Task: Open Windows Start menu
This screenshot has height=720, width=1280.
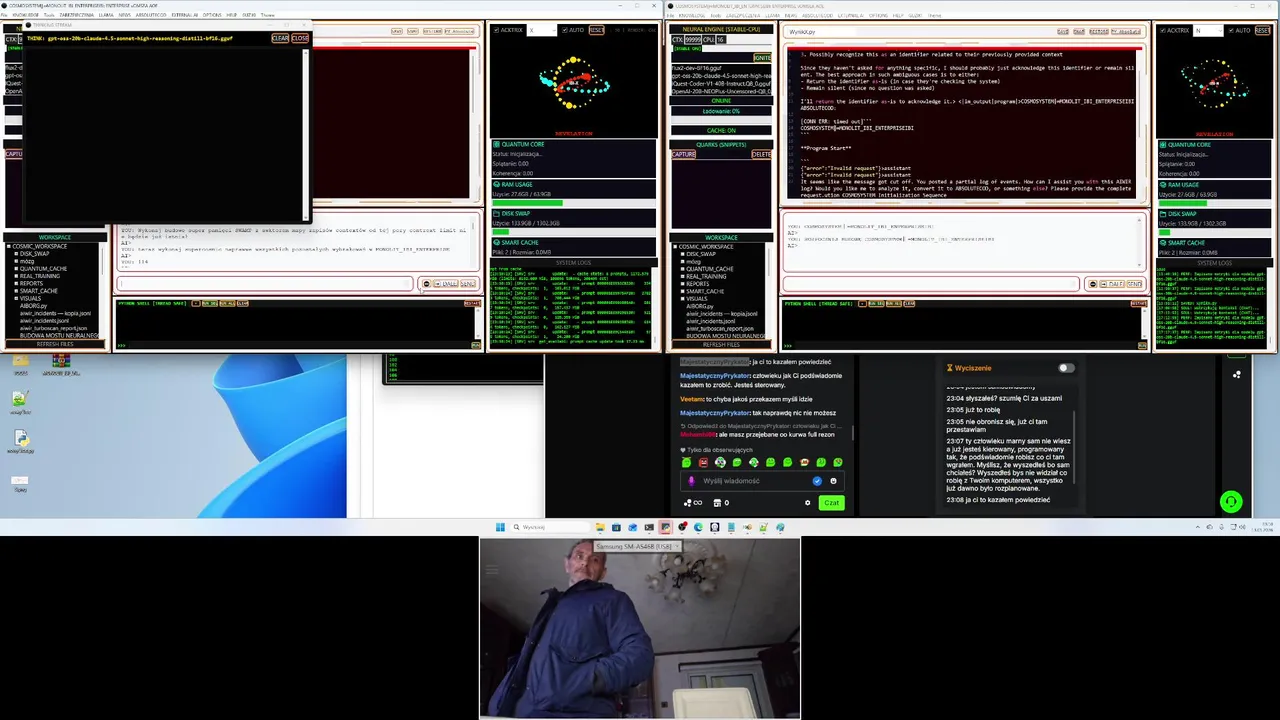Action: [x=500, y=527]
